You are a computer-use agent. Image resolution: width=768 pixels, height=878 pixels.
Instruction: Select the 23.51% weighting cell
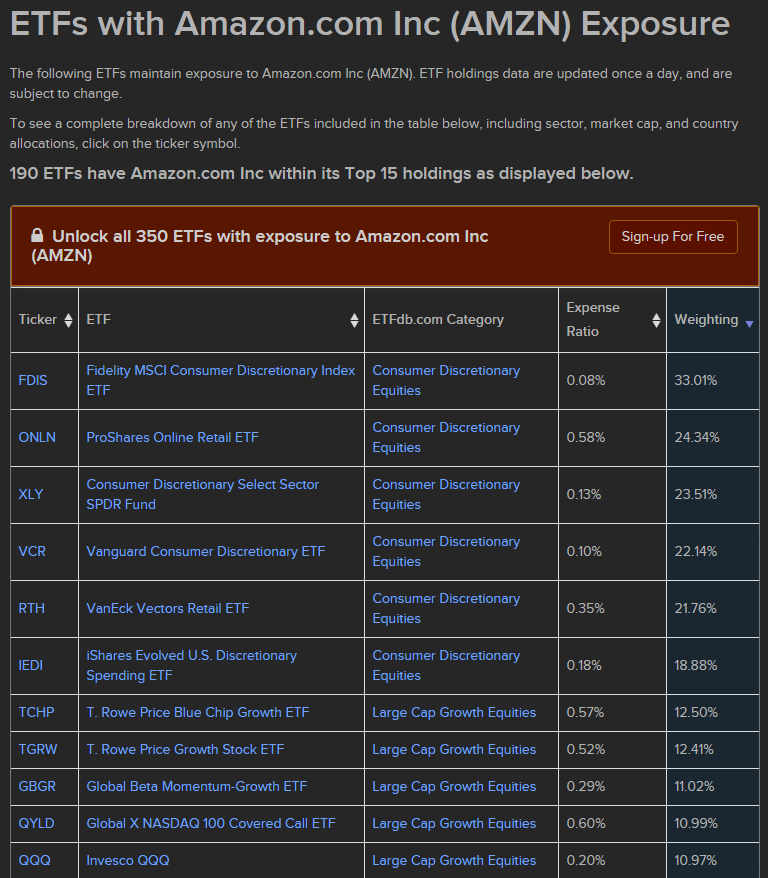[713, 494]
